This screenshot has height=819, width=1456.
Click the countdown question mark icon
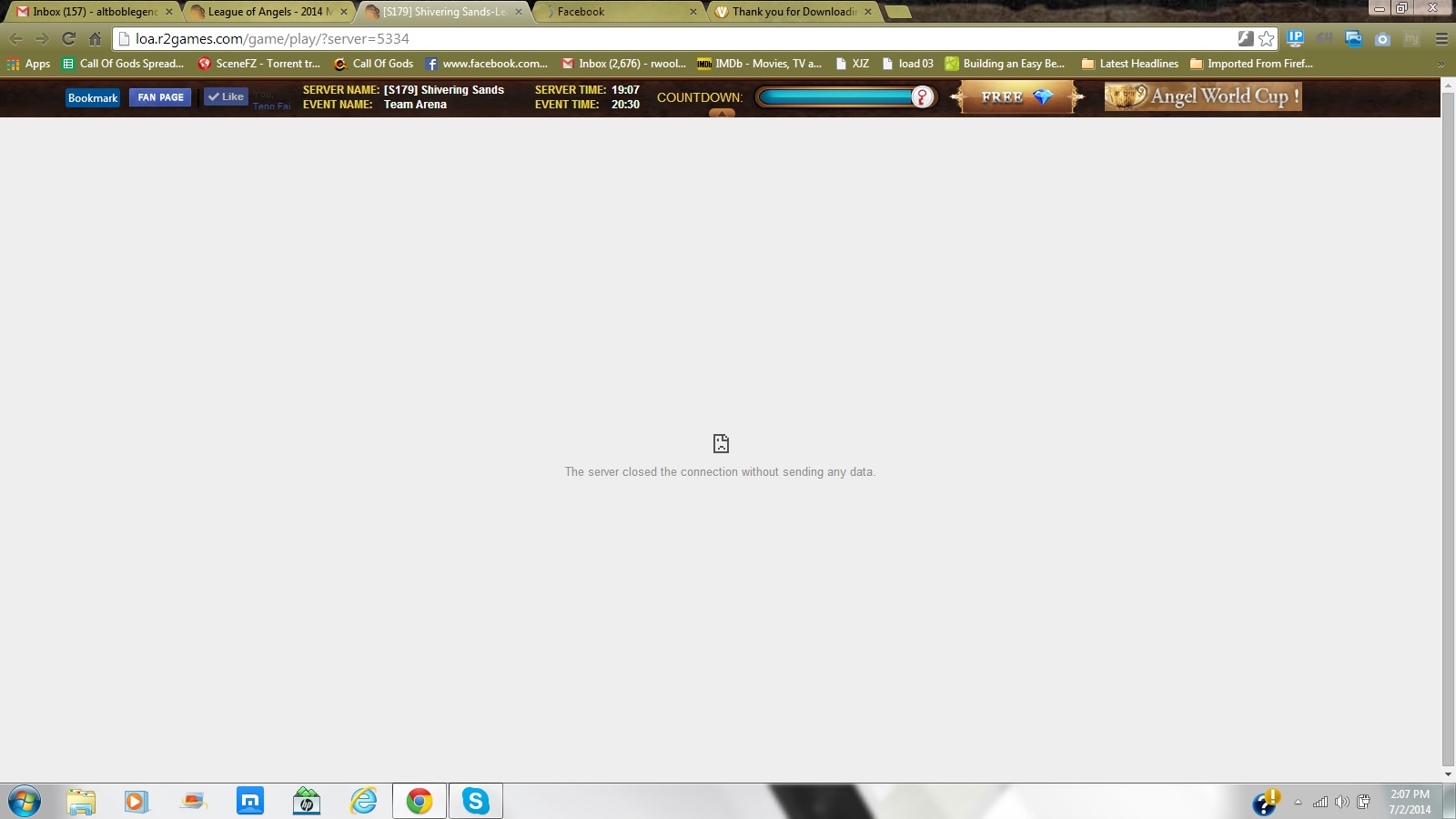pyautogui.click(x=922, y=97)
